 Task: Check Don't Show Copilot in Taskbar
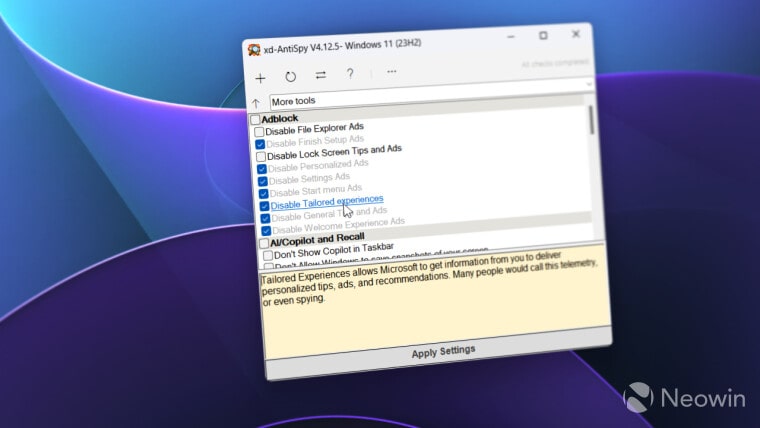click(268, 255)
